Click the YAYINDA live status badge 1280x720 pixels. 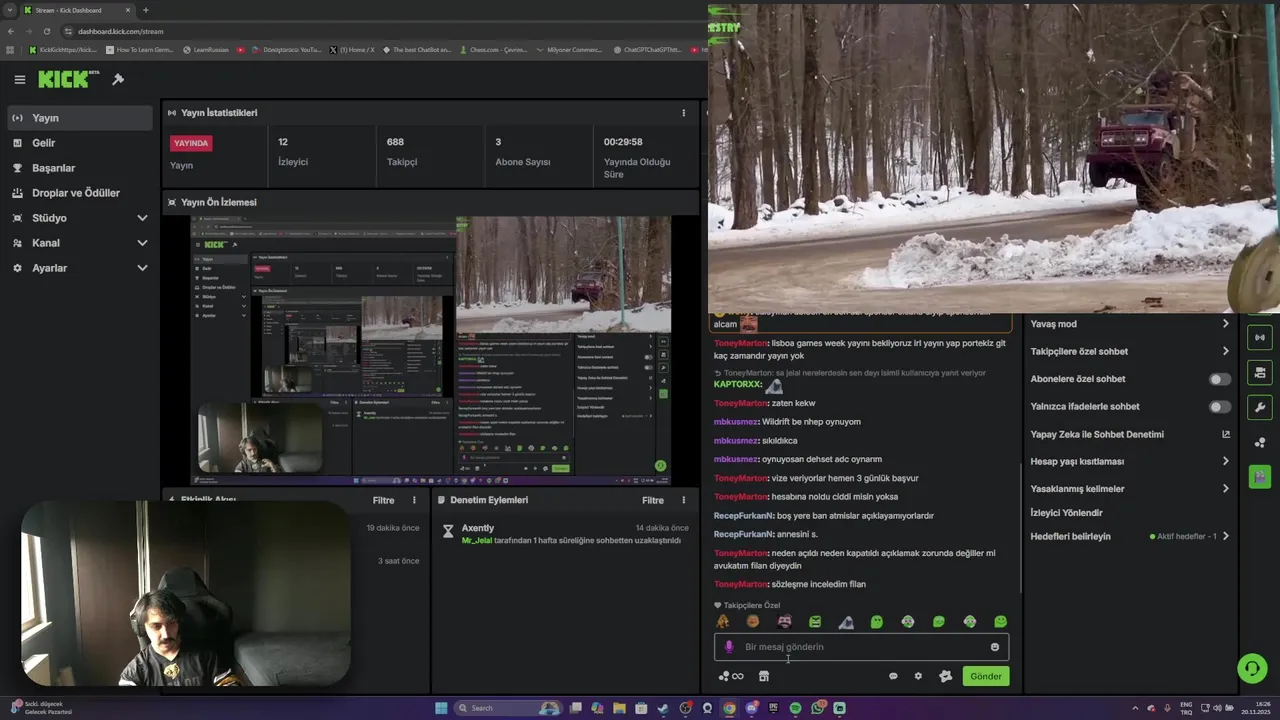click(191, 143)
